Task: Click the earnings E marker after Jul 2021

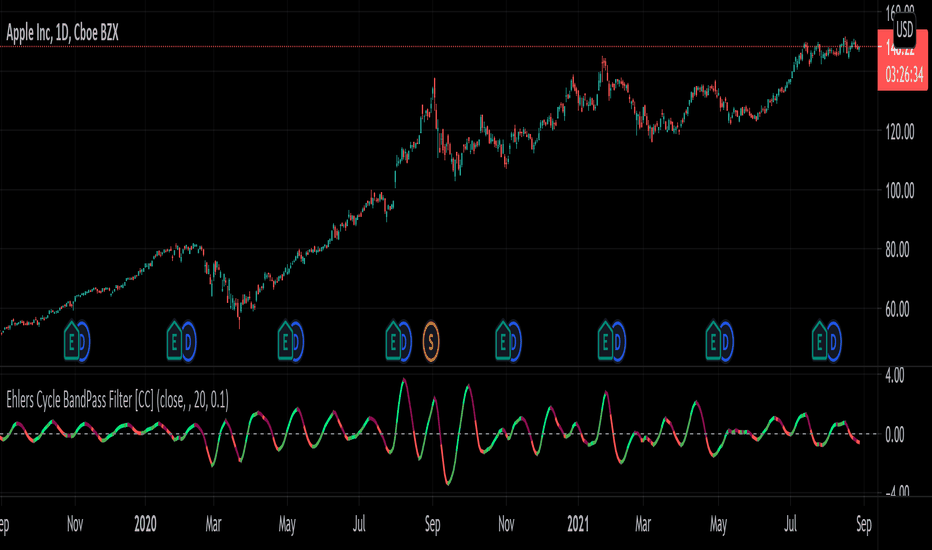Action: pyautogui.click(x=820, y=341)
